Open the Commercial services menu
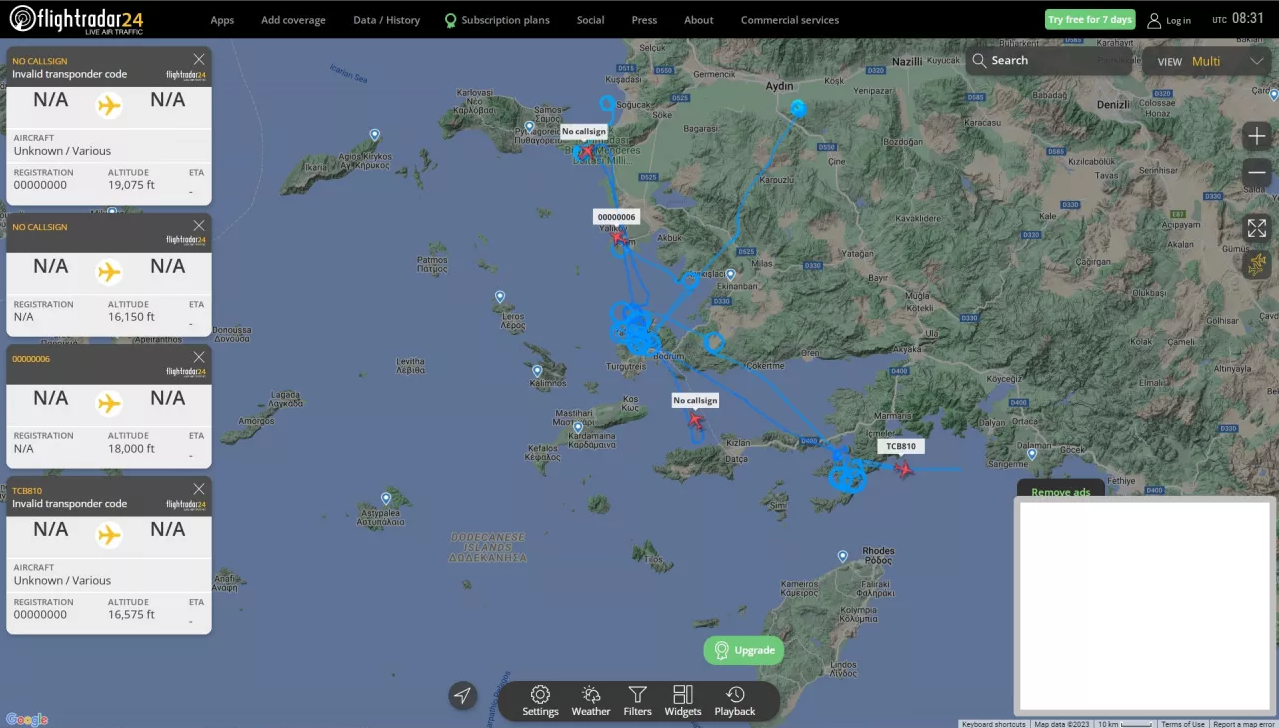Image resolution: width=1279 pixels, height=728 pixels. (x=789, y=20)
